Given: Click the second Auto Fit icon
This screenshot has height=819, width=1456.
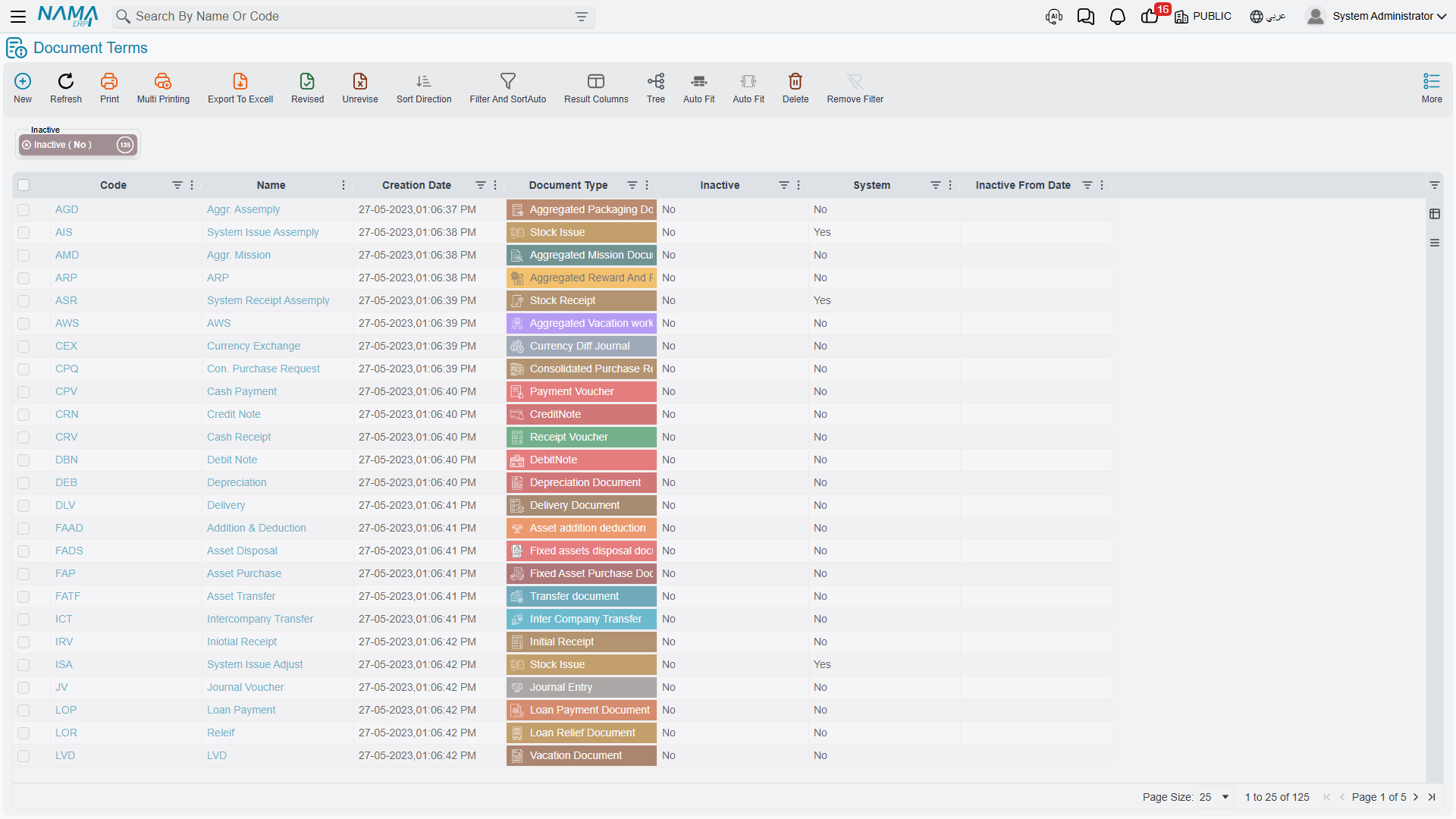Looking at the screenshot, I should coord(748,81).
